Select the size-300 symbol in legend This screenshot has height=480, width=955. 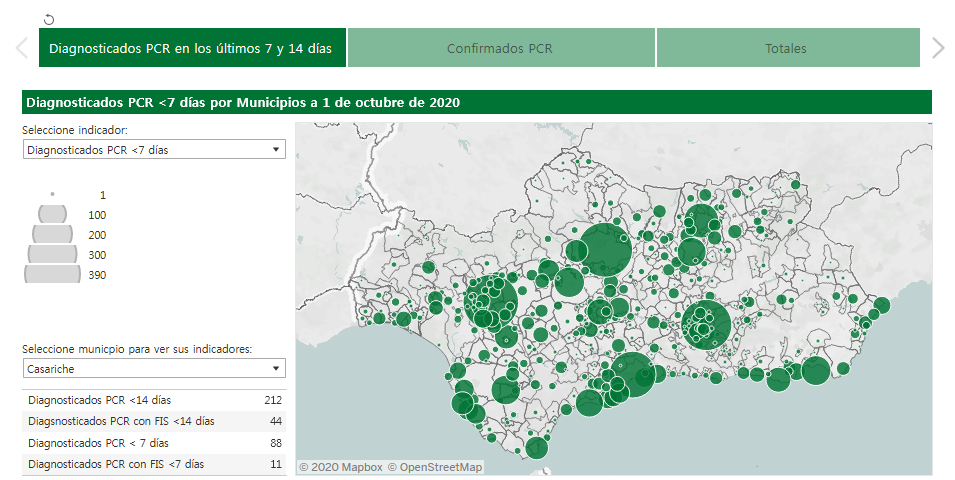point(52,254)
